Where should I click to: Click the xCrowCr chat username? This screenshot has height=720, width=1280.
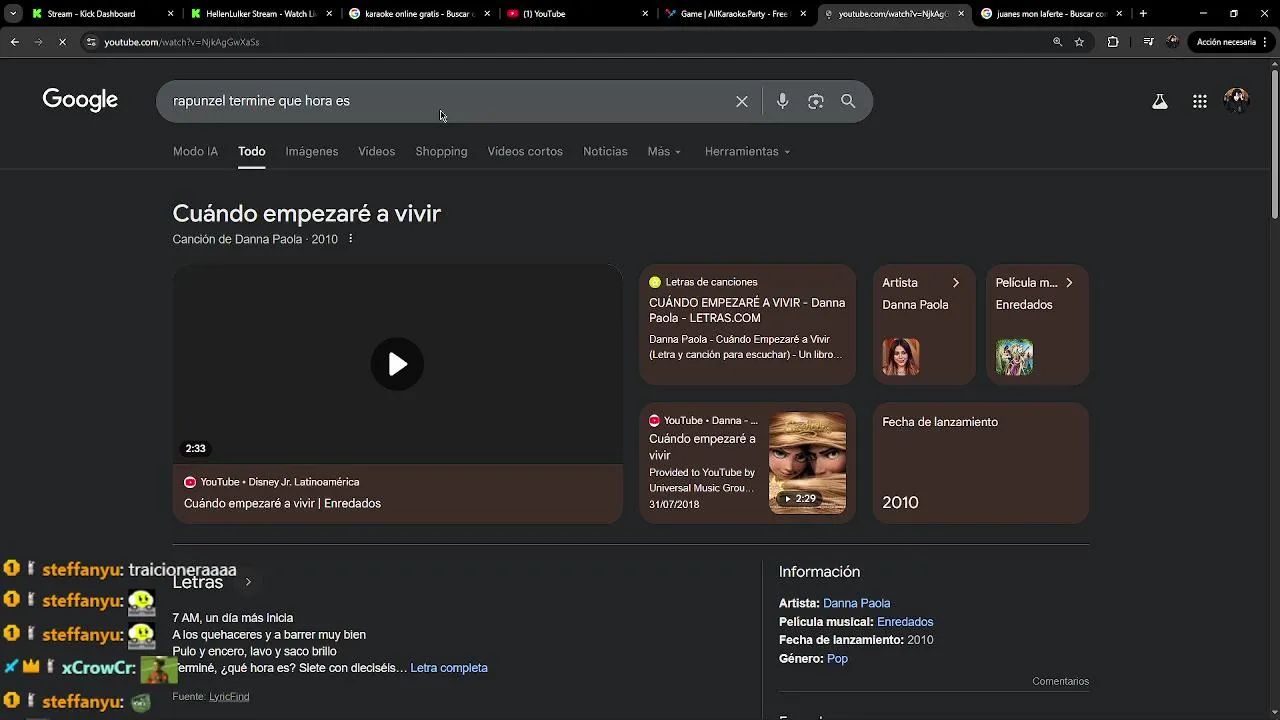(98, 668)
